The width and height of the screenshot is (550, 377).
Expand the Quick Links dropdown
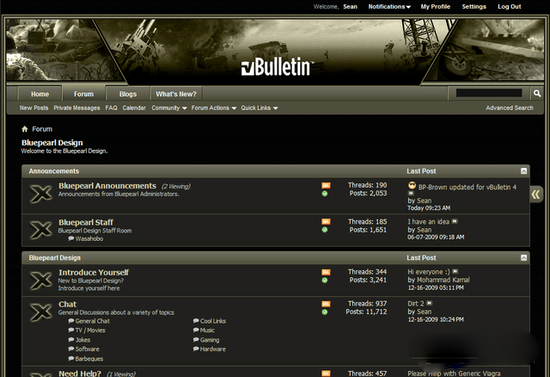coord(259,108)
